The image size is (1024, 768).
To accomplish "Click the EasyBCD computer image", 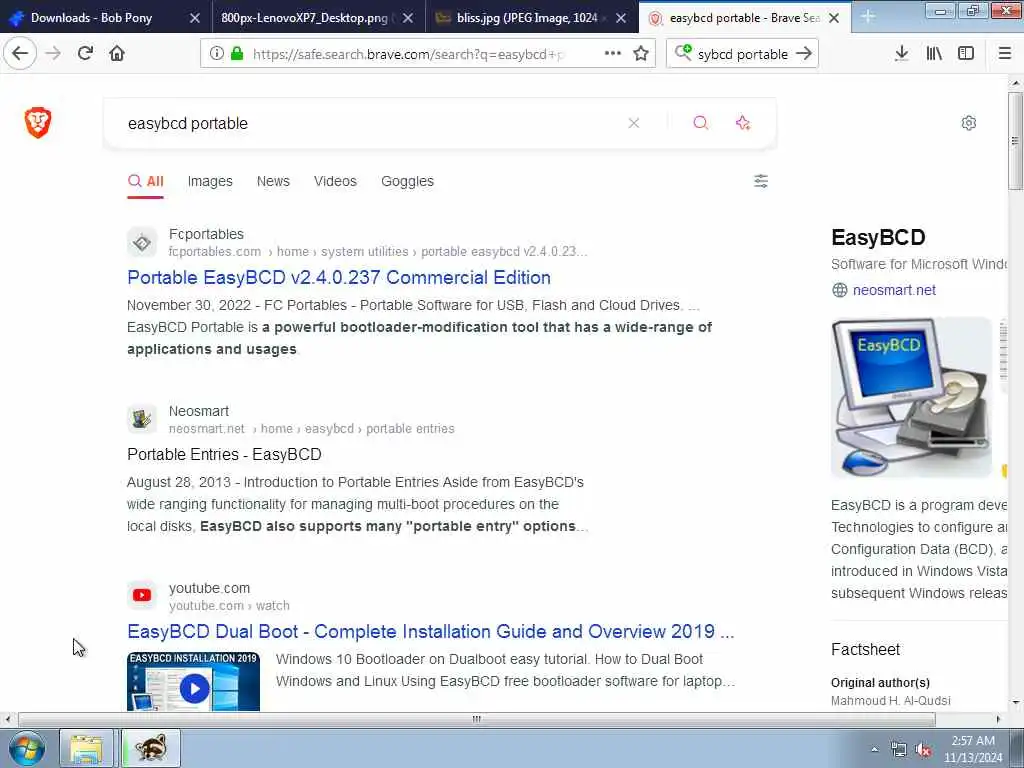I will point(911,398).
